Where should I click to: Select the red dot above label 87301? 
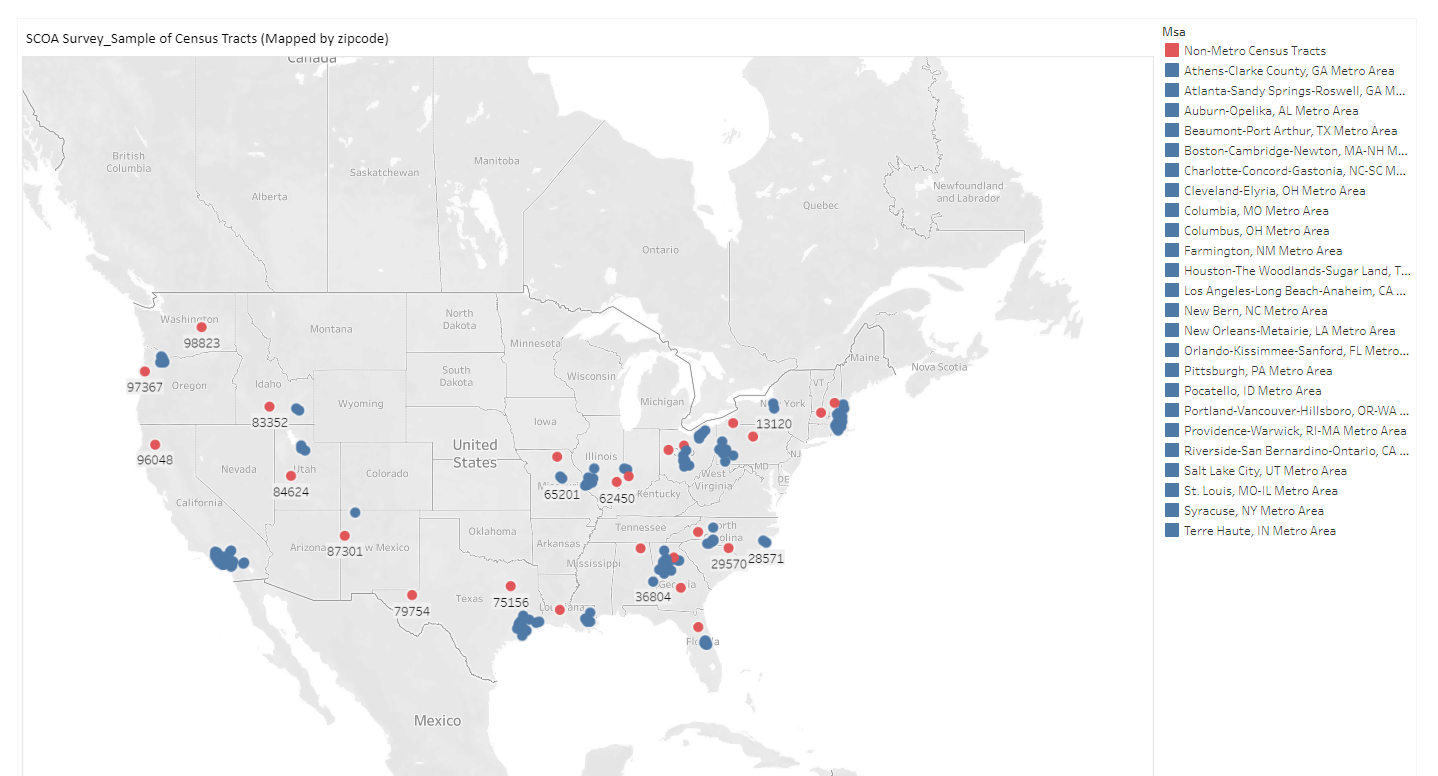pyautogui.click(x=345, y=536)
